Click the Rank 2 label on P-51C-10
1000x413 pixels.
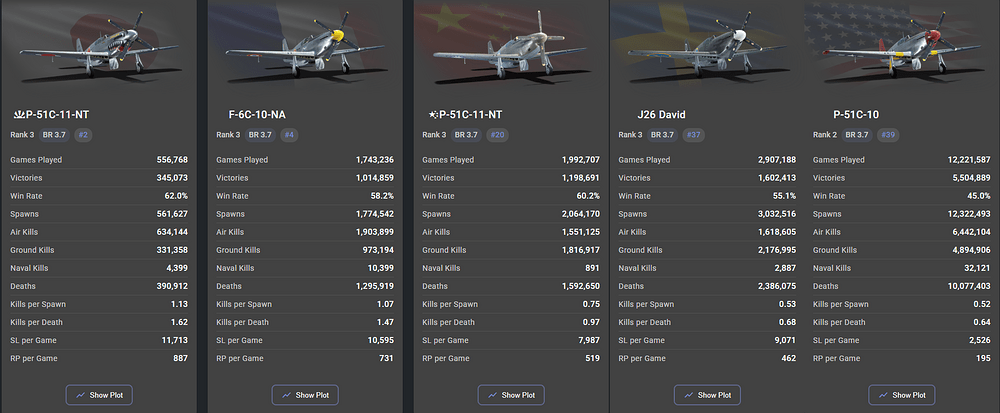click(x=824, y=135)
